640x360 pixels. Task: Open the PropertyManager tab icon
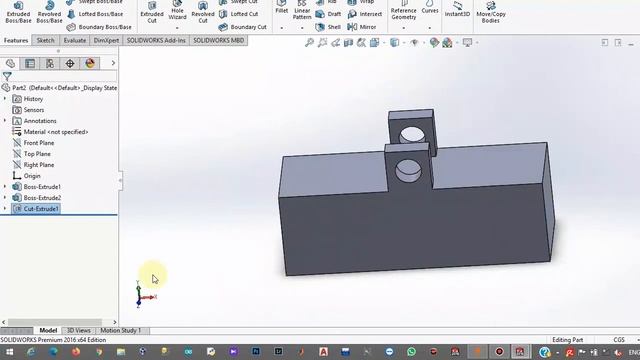click(x=30, y=63)
